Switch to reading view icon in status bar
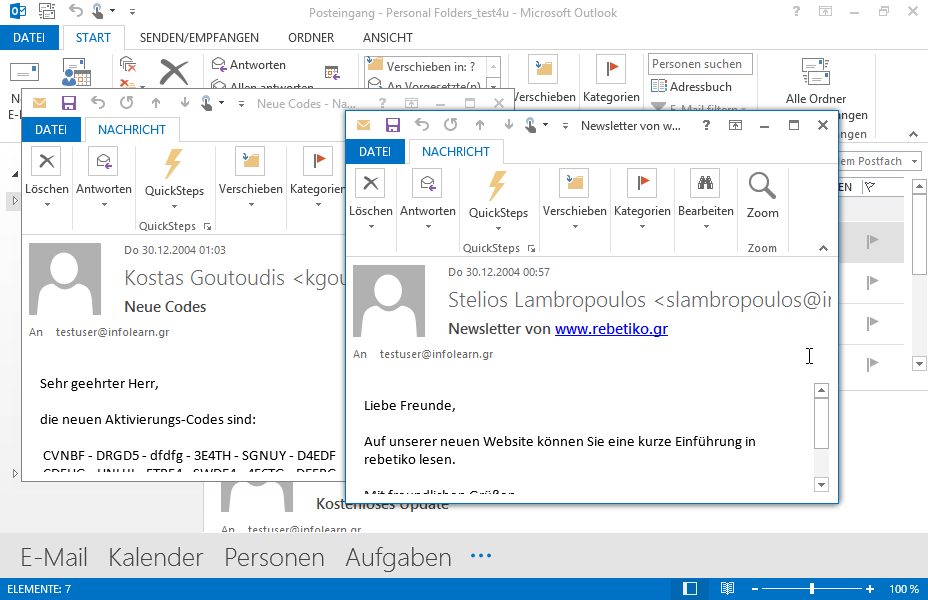Image resolution: width=928 pixels, height=600 pixels. pyautogui.click(x=727, y=589)
